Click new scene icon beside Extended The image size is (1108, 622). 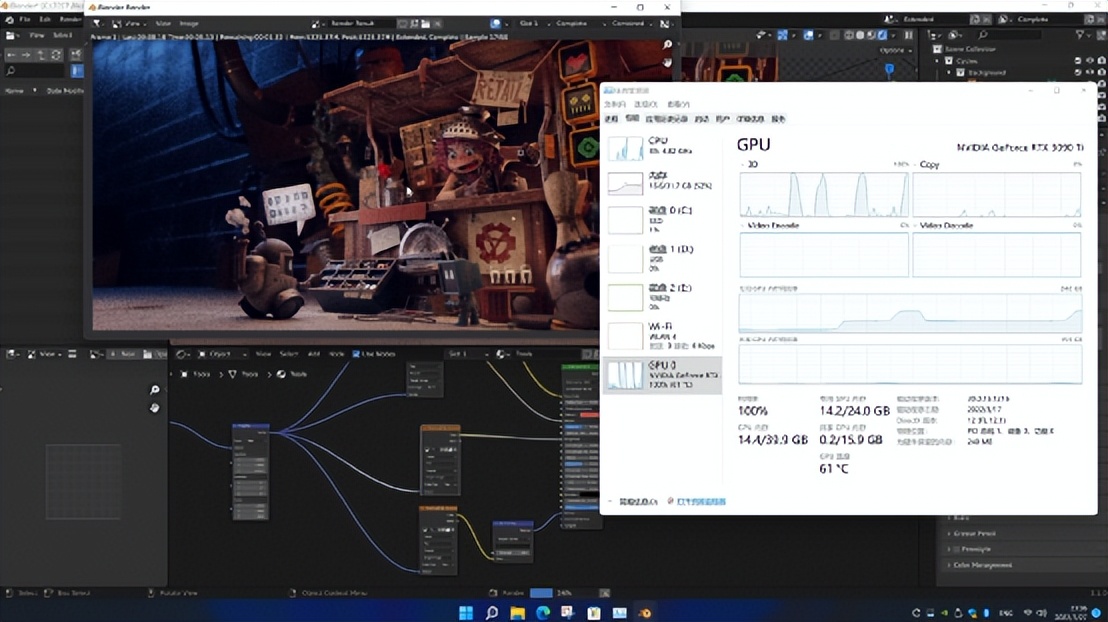[x=974, y=19]
